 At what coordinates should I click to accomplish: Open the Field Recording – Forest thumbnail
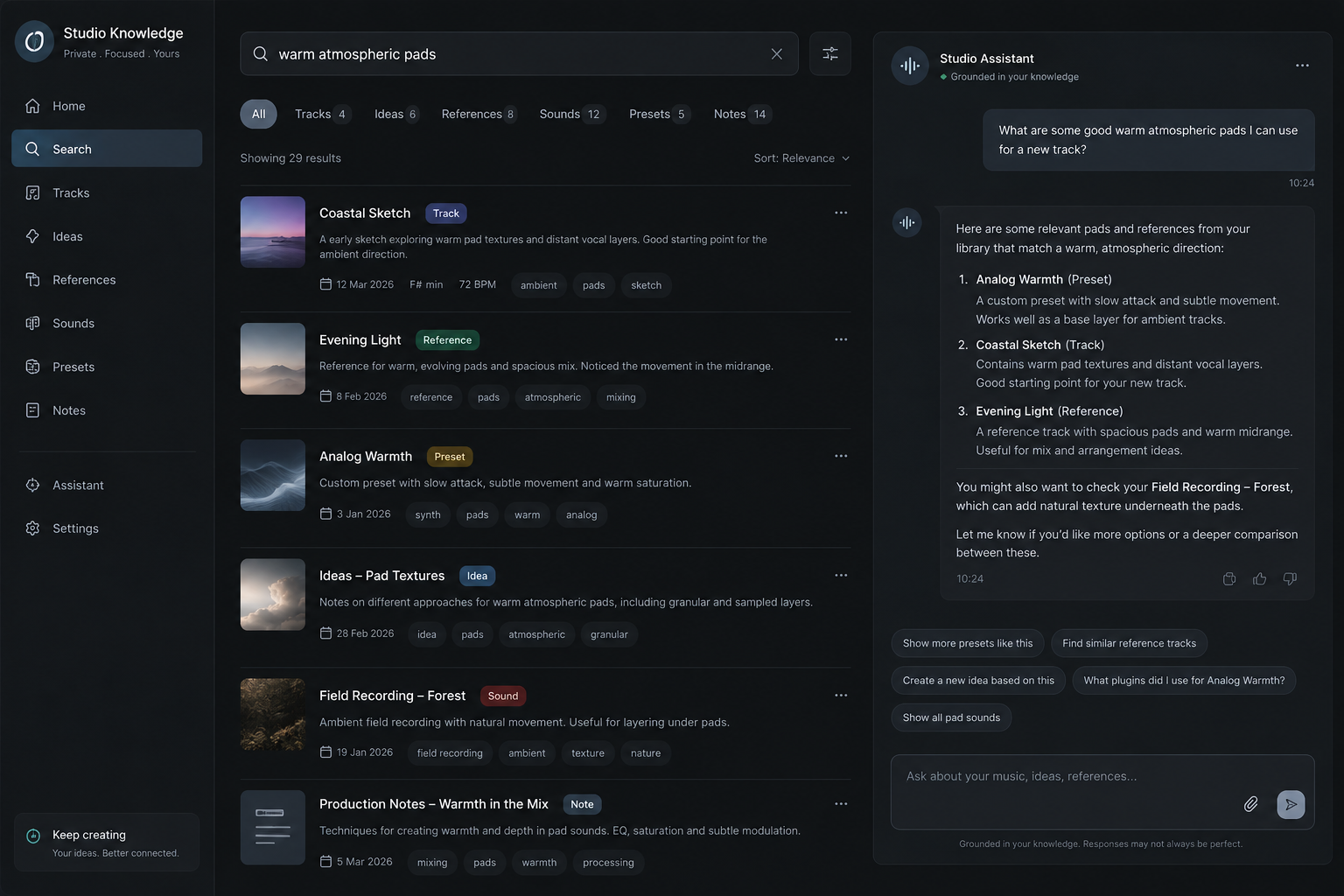point(273,714)
